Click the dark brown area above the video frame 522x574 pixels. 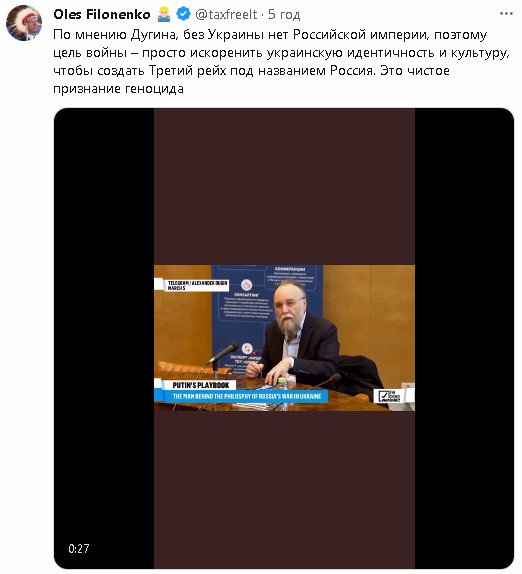coord(284,186)
